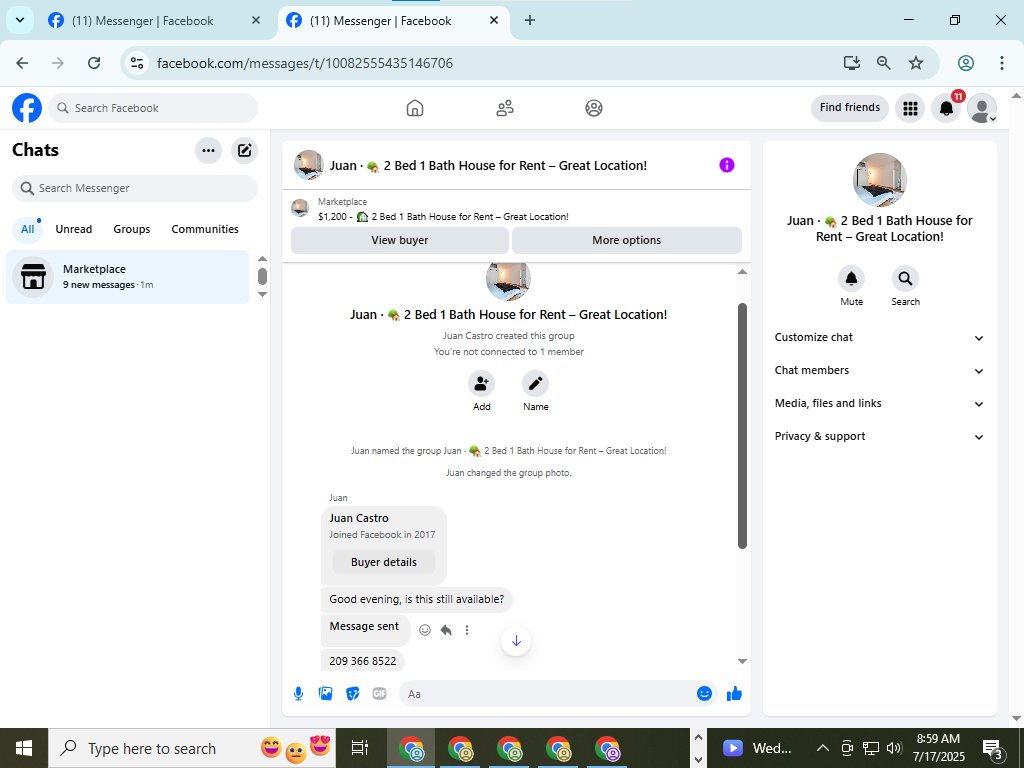Close the first Messenger browser tab
The width and height of the screenshot is (1024, 768).
tap(256, 20)
